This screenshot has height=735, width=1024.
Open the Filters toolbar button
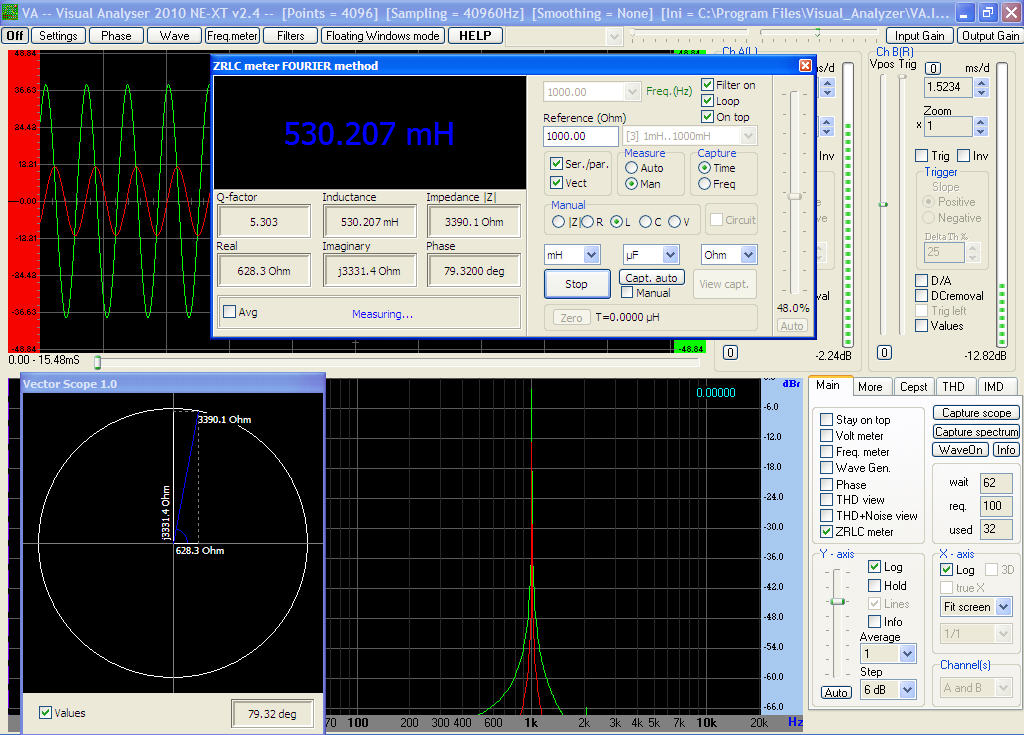point(291,35)
